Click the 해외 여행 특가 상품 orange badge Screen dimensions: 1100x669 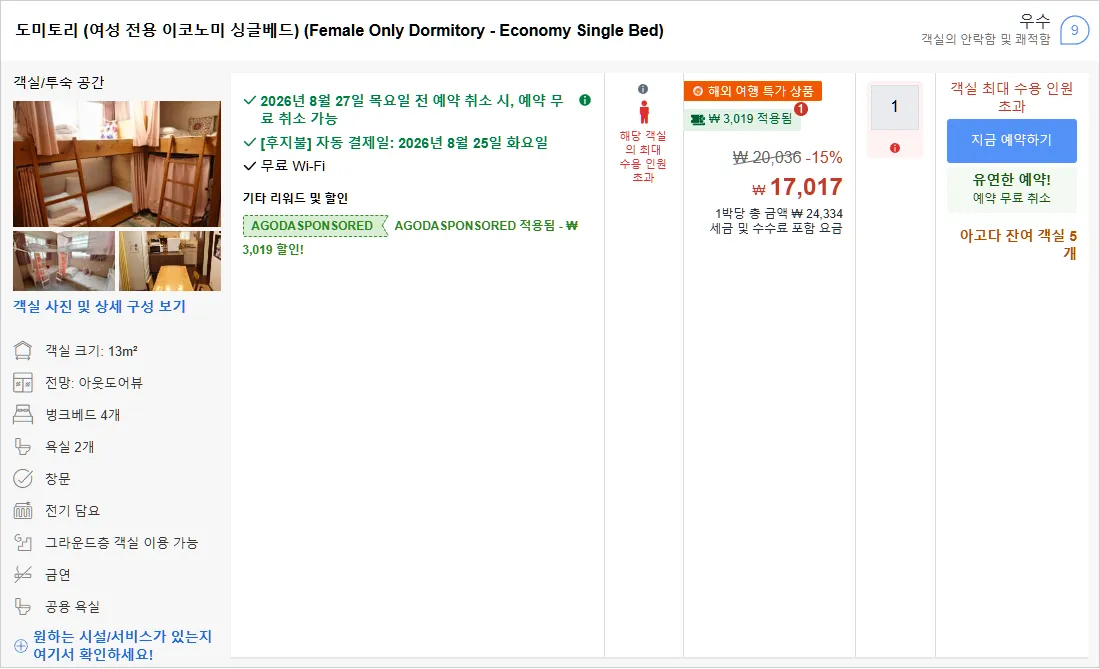coord(753,91)
